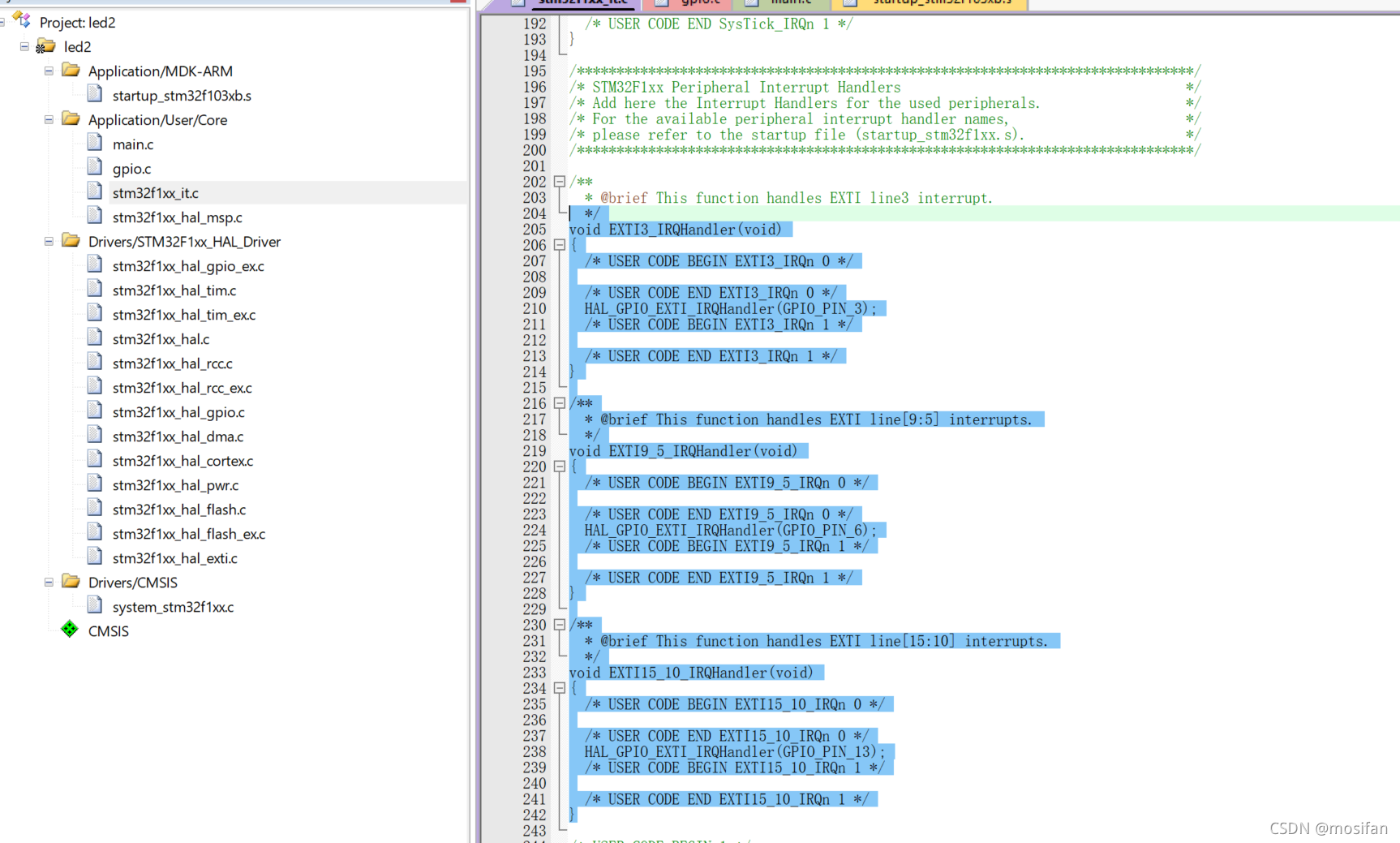
Task: Collapse the Application/User/Core folder
Action: pyautogui.click(x=49, y=120)
